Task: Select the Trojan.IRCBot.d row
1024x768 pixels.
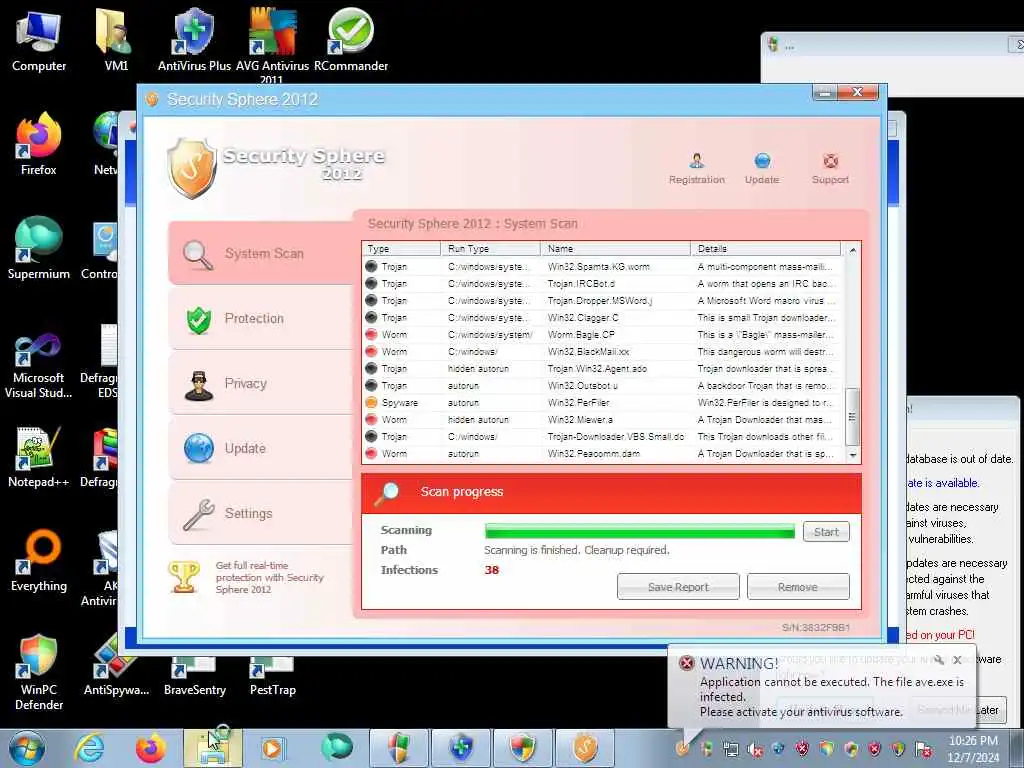Action: [x=603, y=283]
